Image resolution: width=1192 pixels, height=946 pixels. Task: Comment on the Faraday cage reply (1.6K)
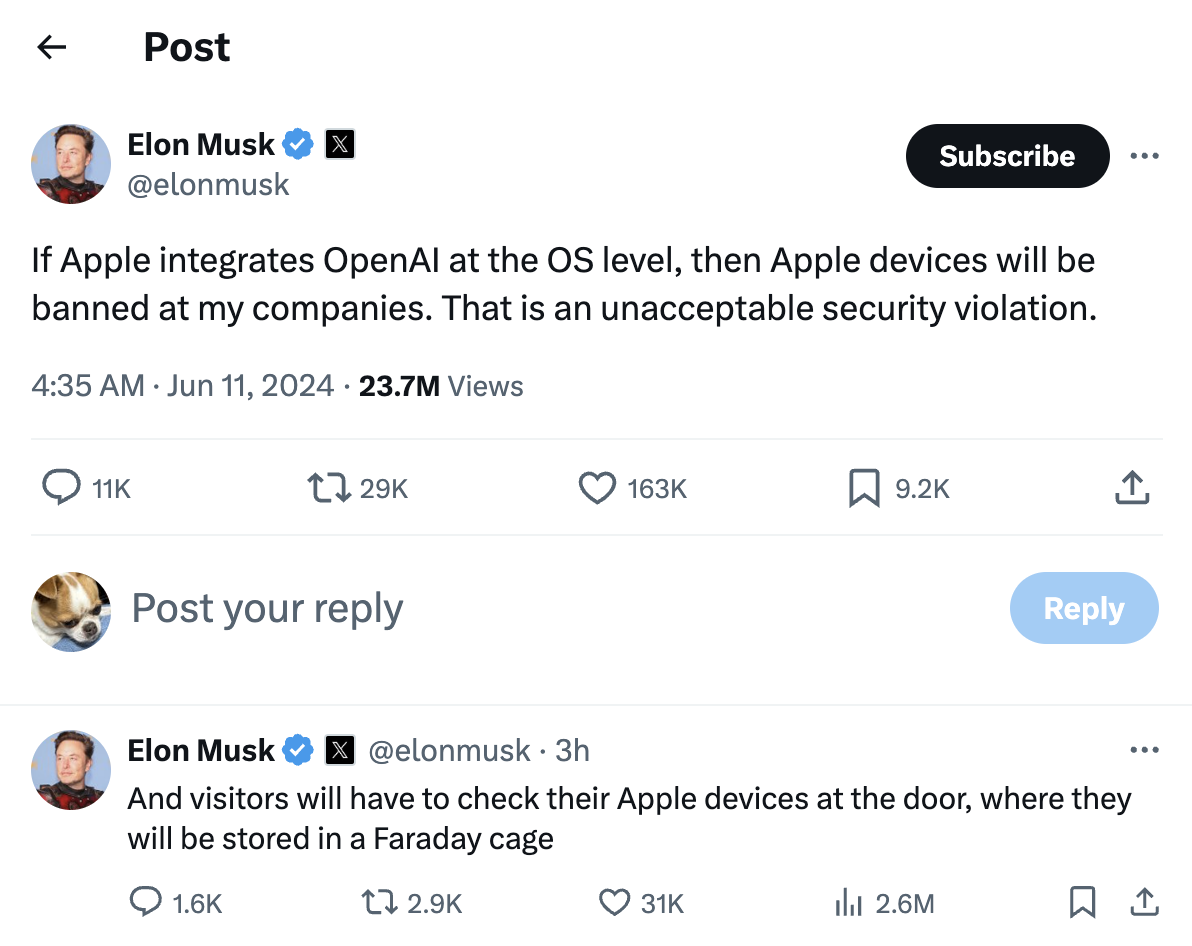point(146,903)
